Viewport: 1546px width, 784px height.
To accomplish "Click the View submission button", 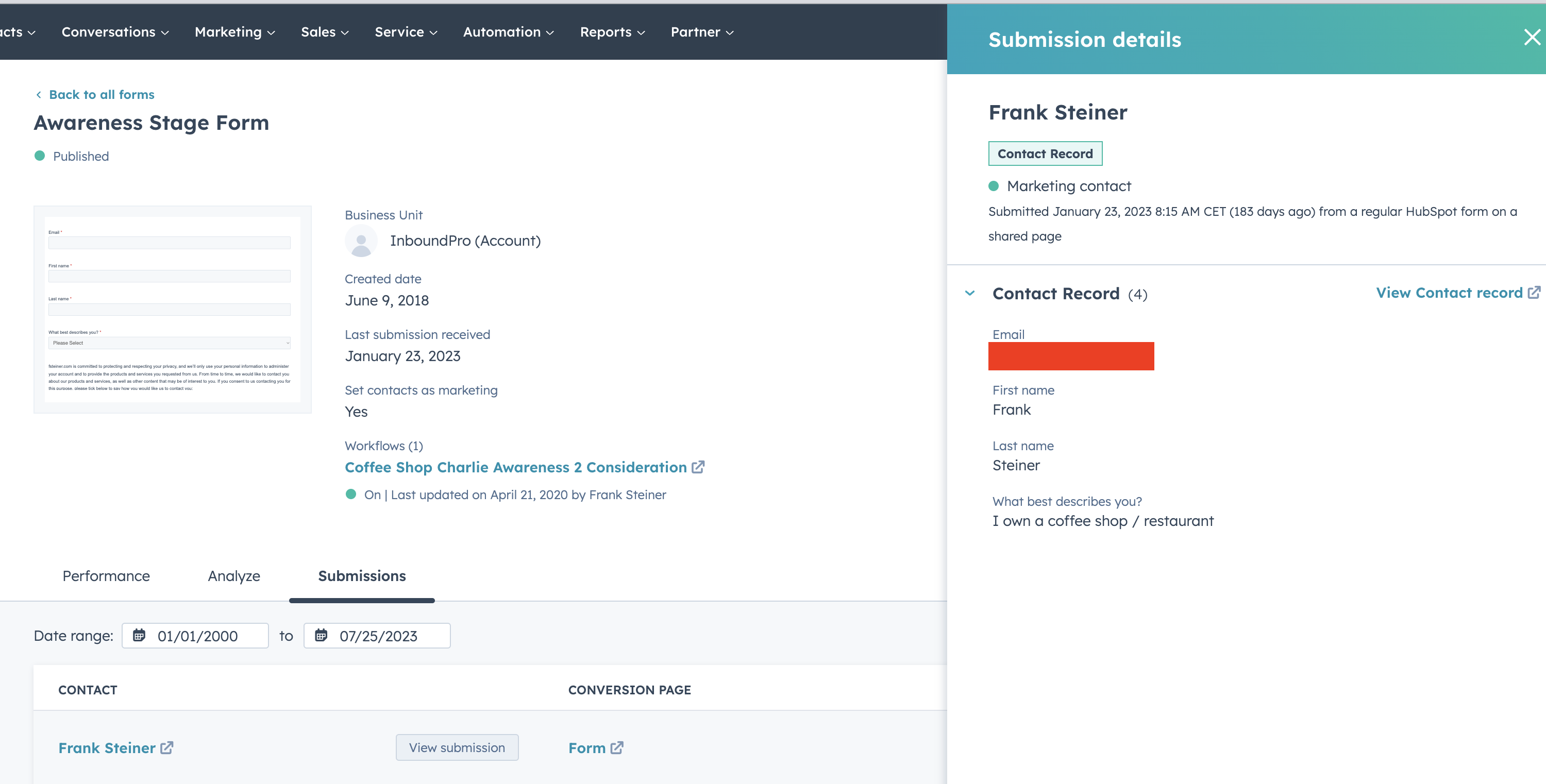I will click(457, 747).
